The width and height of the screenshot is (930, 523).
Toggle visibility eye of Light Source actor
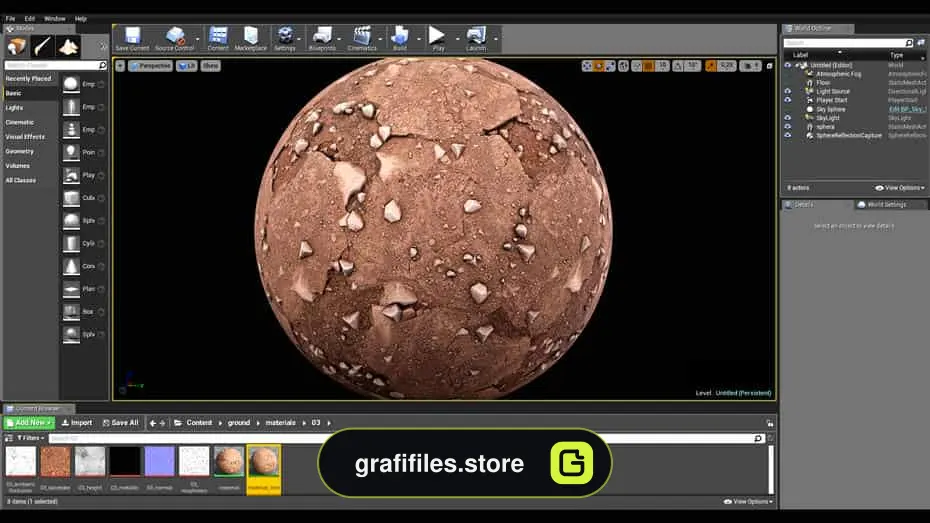tap(788, 91)
